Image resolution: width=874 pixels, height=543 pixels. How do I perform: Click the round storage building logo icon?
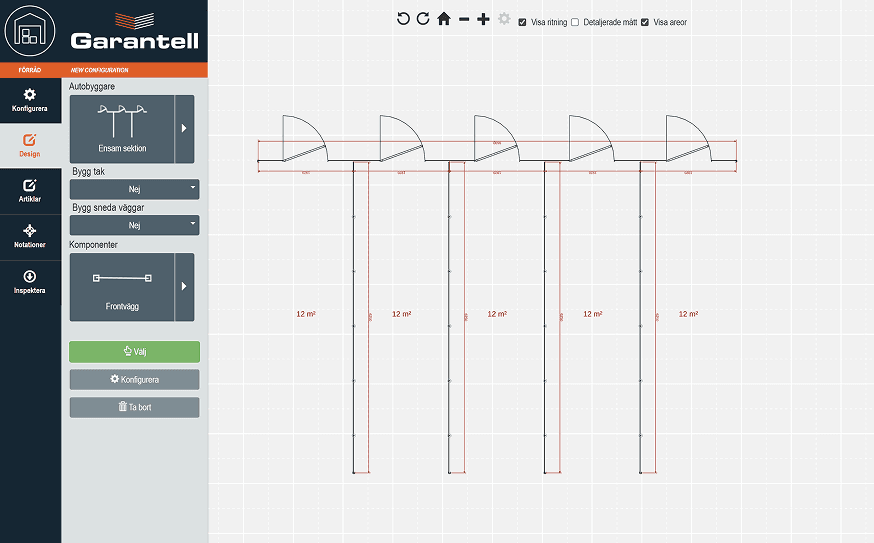30,31
